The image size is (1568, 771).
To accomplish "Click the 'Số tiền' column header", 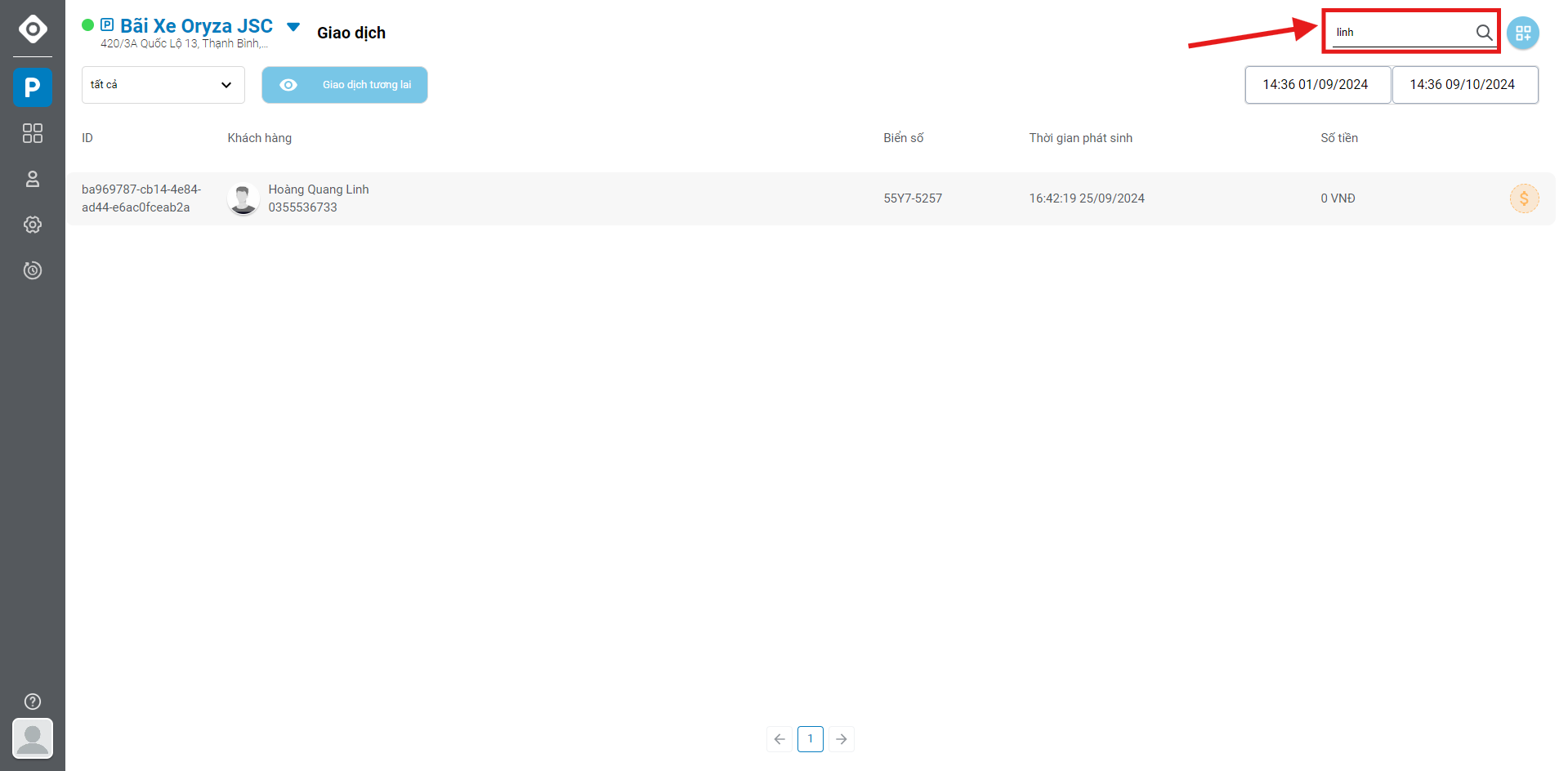I will pos(1339,138).
